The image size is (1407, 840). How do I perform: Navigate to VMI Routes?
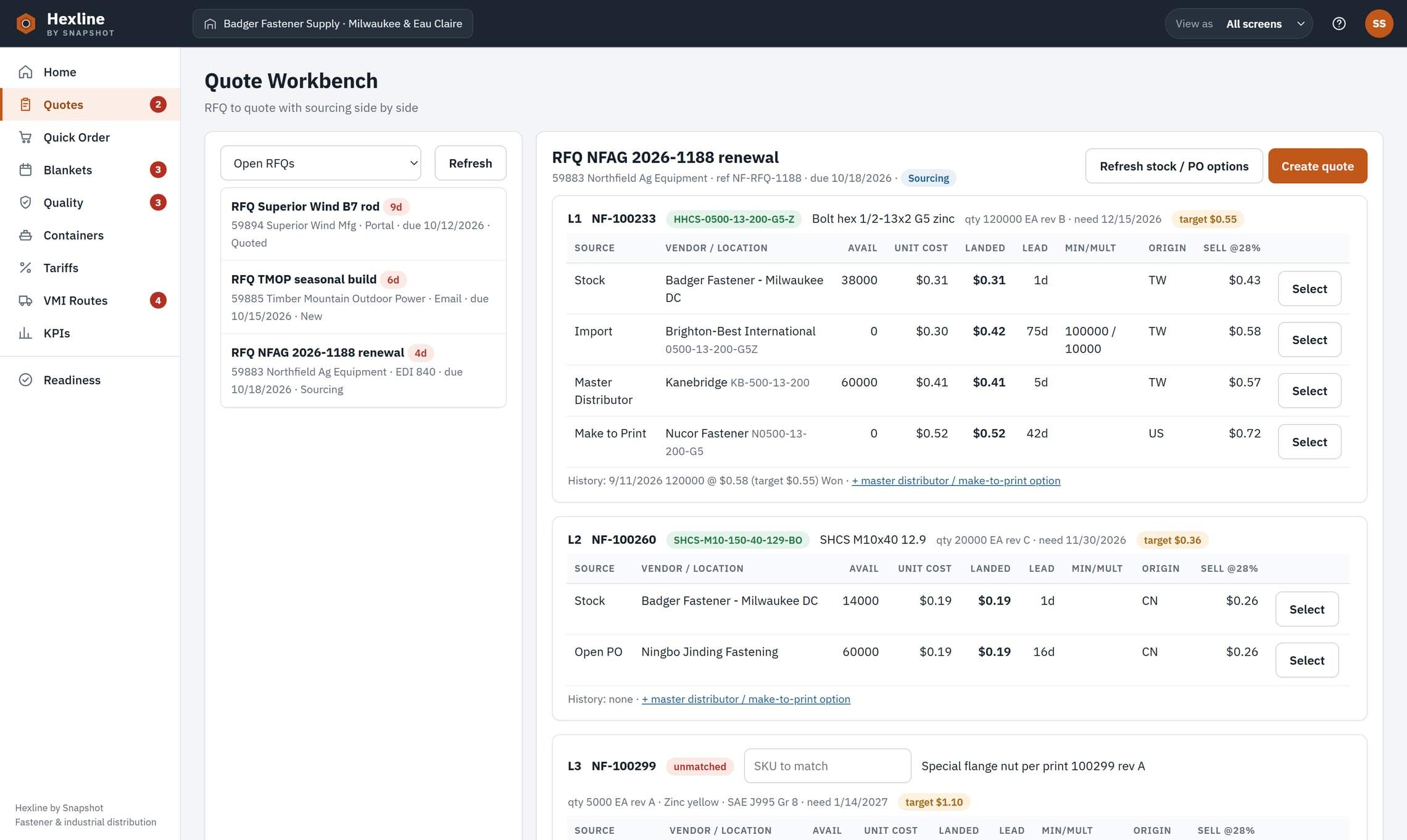click(90, 301)
